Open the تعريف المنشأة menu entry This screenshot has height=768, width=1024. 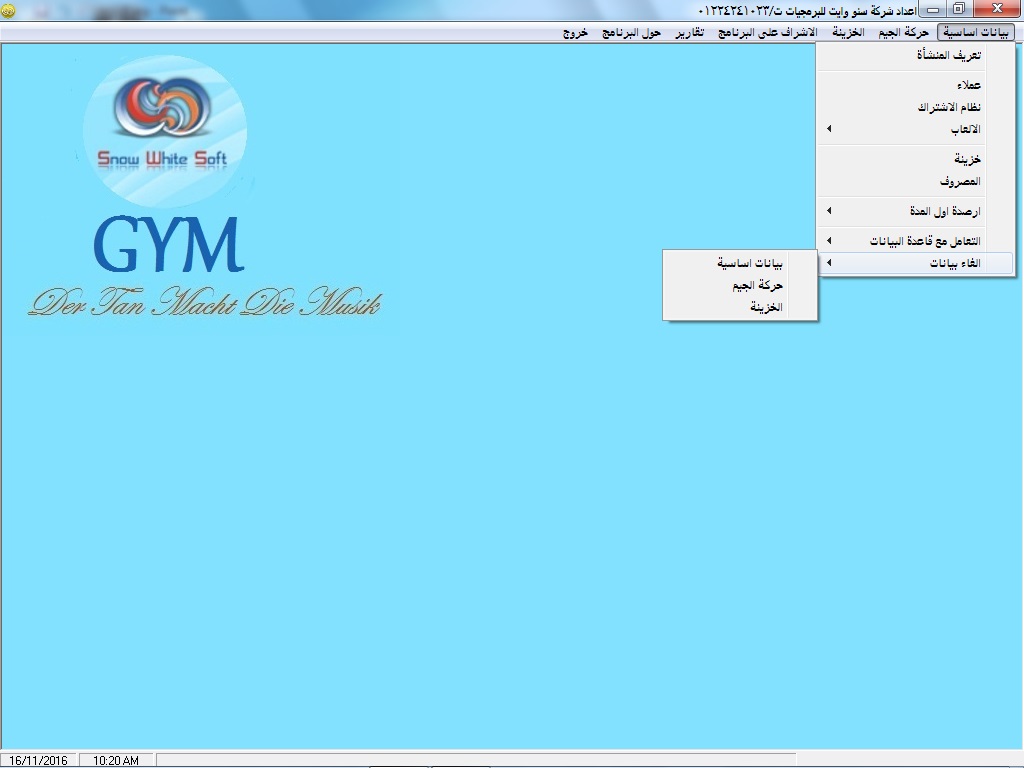(948, 56)
